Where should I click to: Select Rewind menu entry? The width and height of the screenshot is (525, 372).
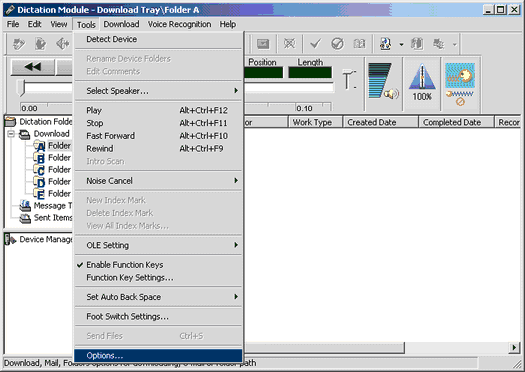click(x=158, y=148)
